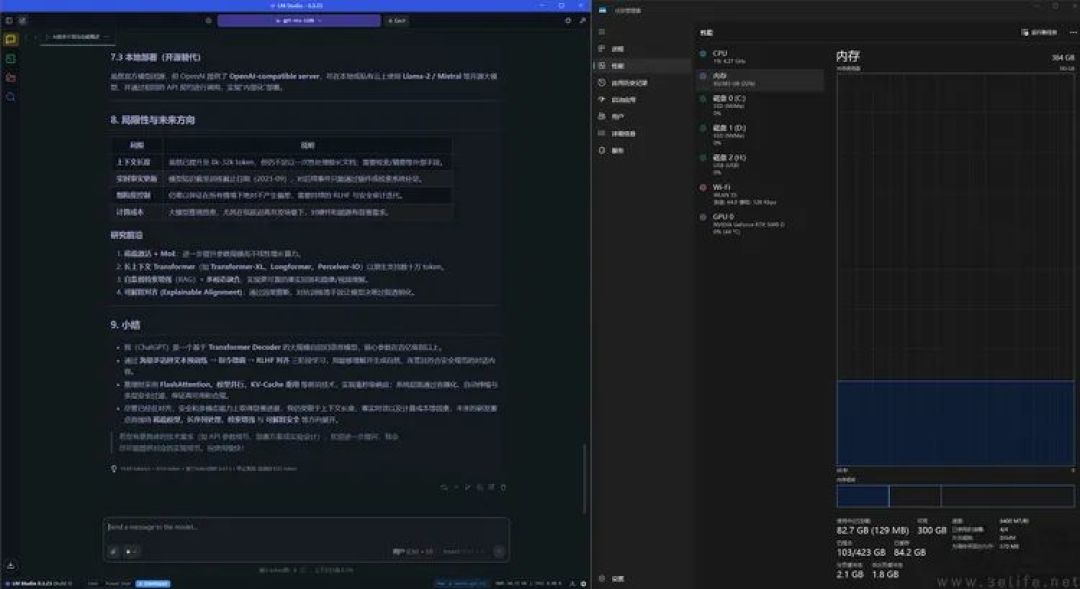Select the open chat tab in LM Studio

click(x=76, y=37)
